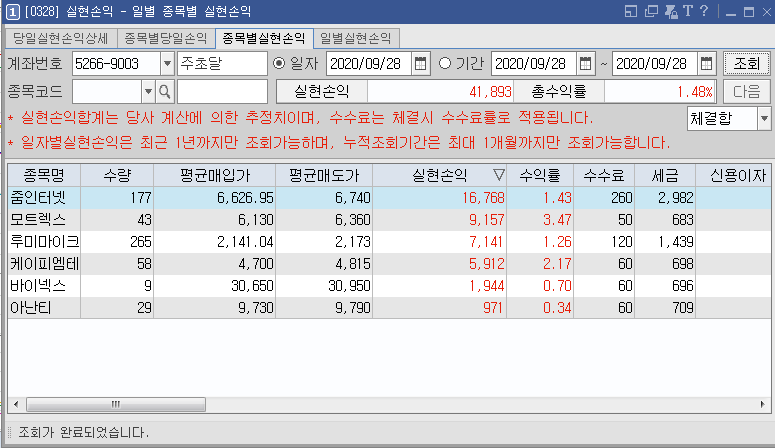Click the scrollbar left arrow
775x448 pixels.
[16, 404]
